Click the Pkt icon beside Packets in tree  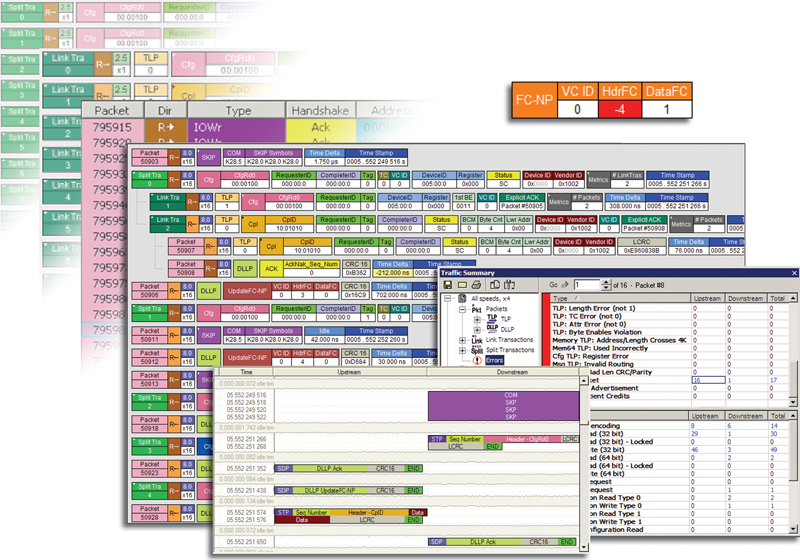tap(477, 309)
